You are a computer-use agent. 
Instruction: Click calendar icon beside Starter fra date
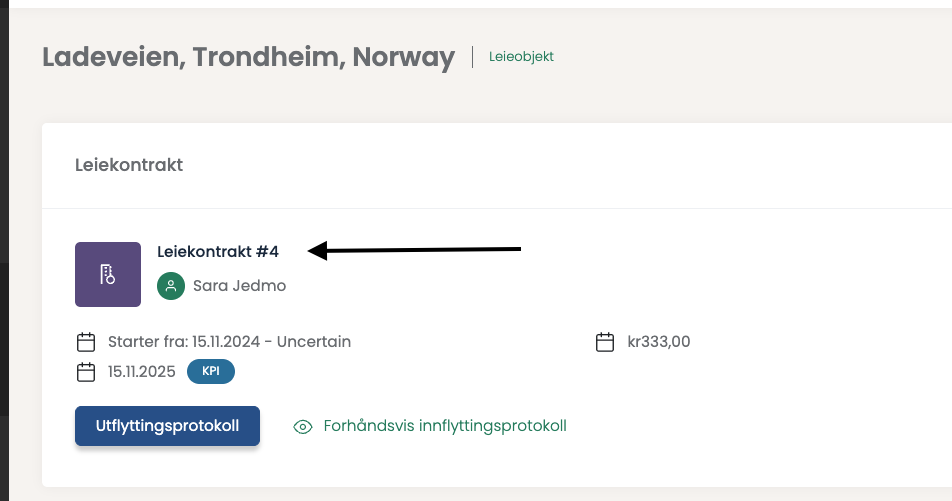(x=86, y=342)
